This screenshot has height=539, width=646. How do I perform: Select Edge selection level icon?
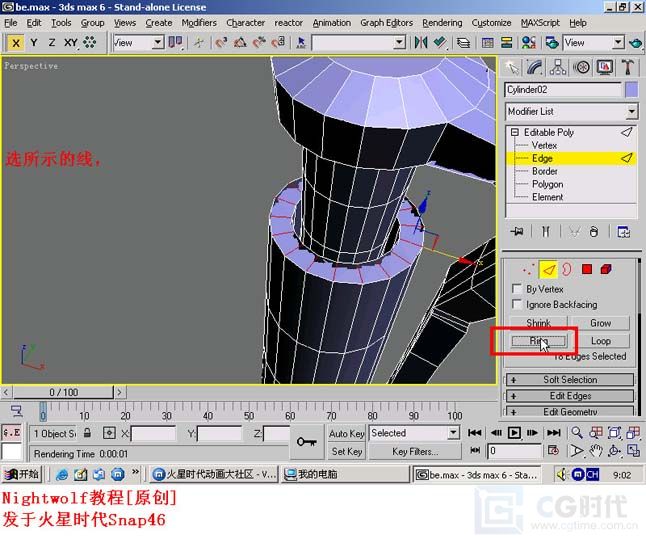(x=548, y=270)
